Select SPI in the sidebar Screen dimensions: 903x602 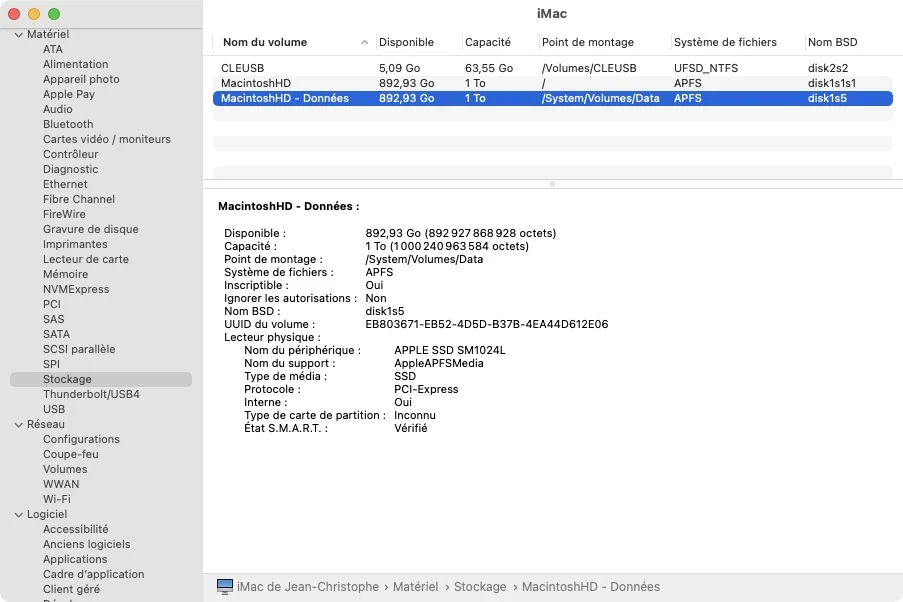[51, 364]
